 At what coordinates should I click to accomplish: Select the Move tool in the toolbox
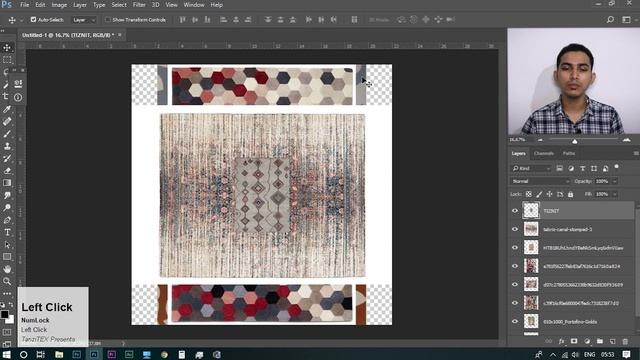point(7,48)
